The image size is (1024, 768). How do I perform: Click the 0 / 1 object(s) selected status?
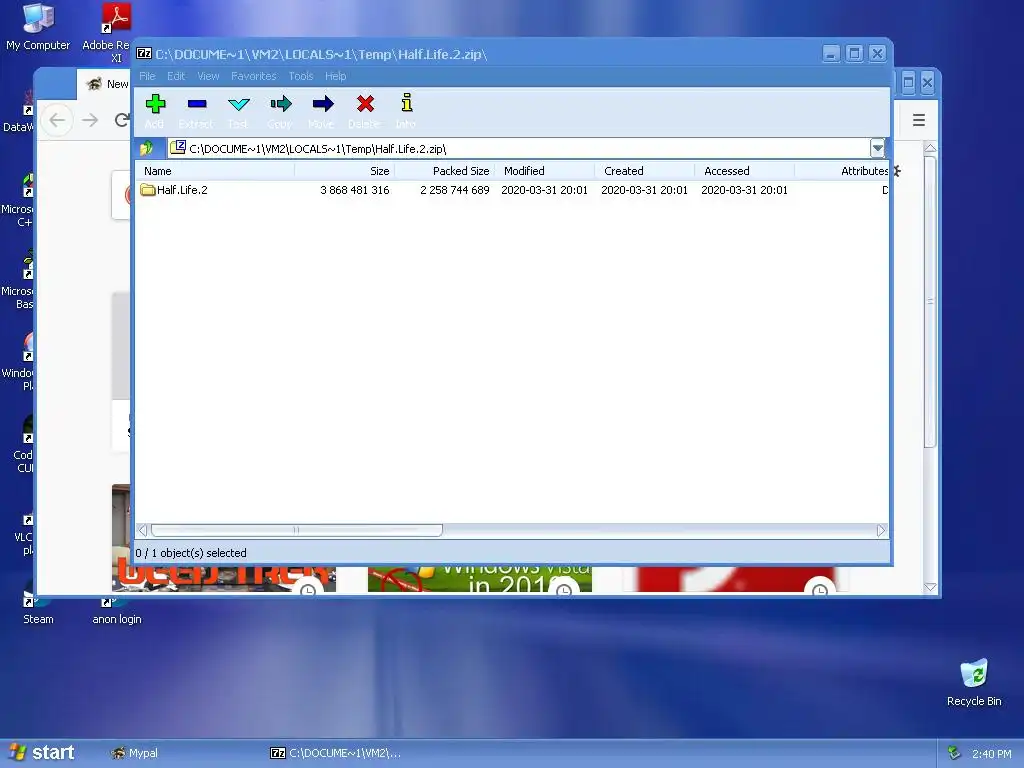[191, 553]
